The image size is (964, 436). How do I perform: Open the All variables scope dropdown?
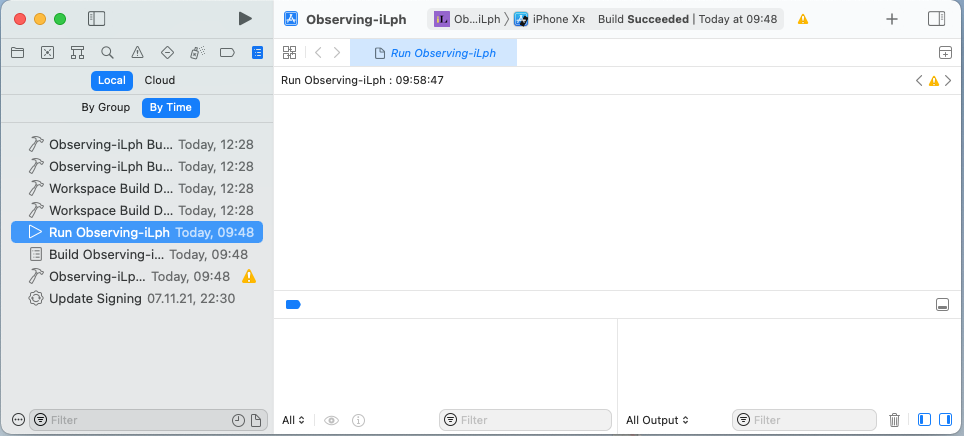[x=293, y=421]
